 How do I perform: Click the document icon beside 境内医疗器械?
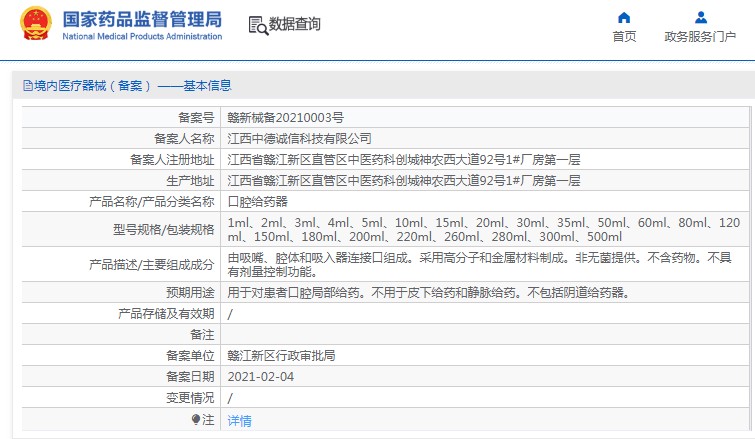click(x=28, y=86)
